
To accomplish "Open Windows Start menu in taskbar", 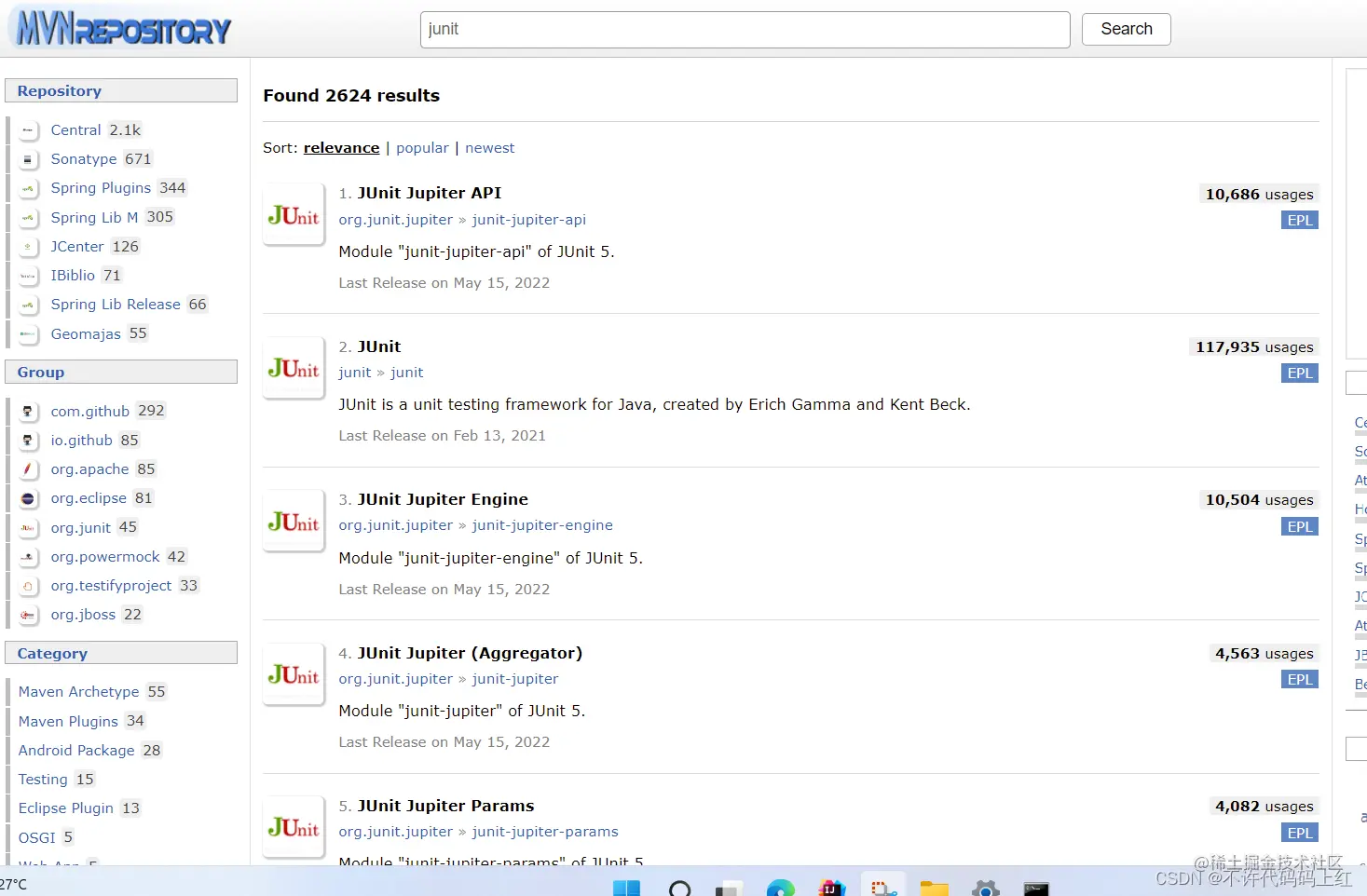I will (626, 888).
